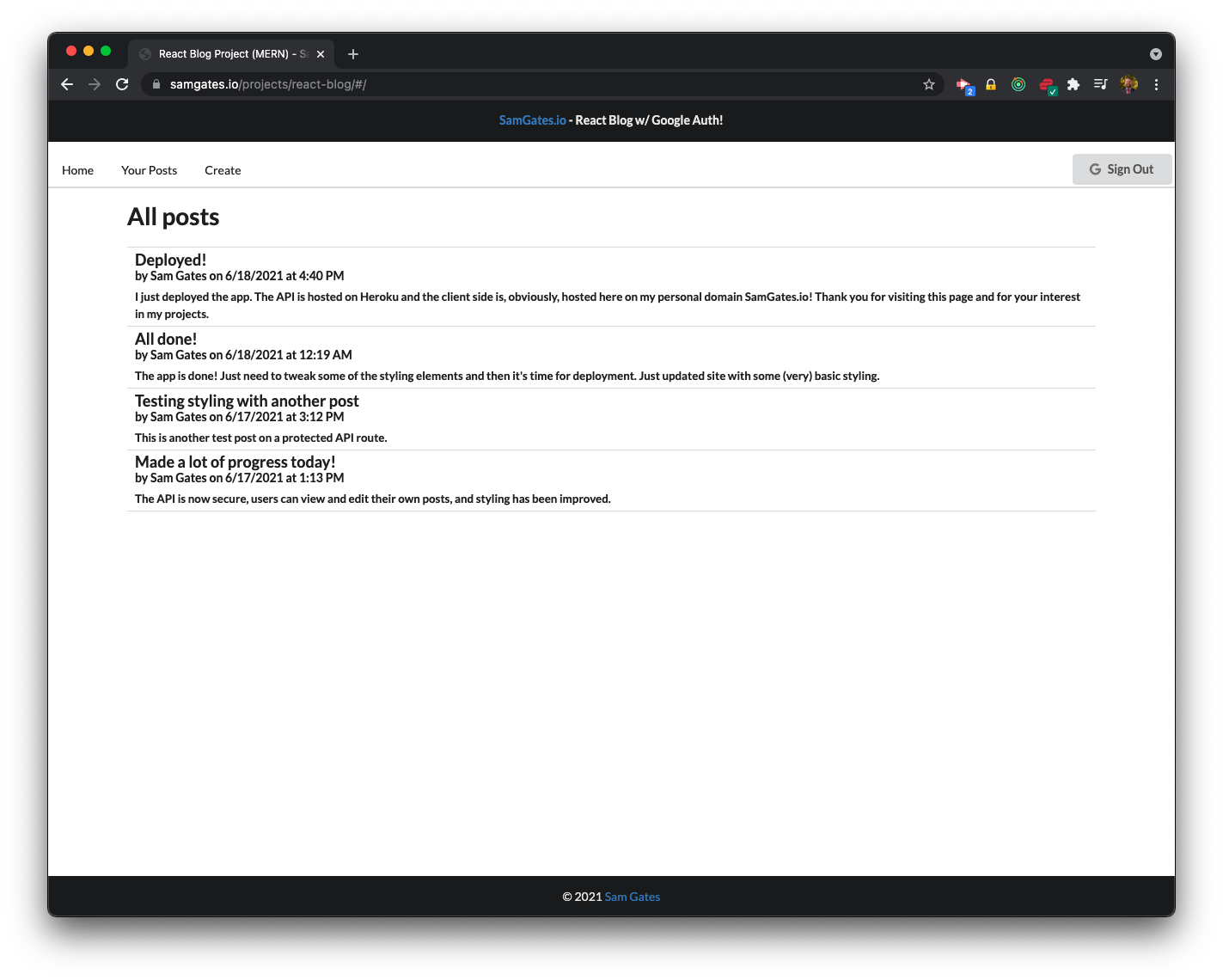1223x980 pixels.
Task: Bookmark this page with the star icon
Action: [929, 84]
